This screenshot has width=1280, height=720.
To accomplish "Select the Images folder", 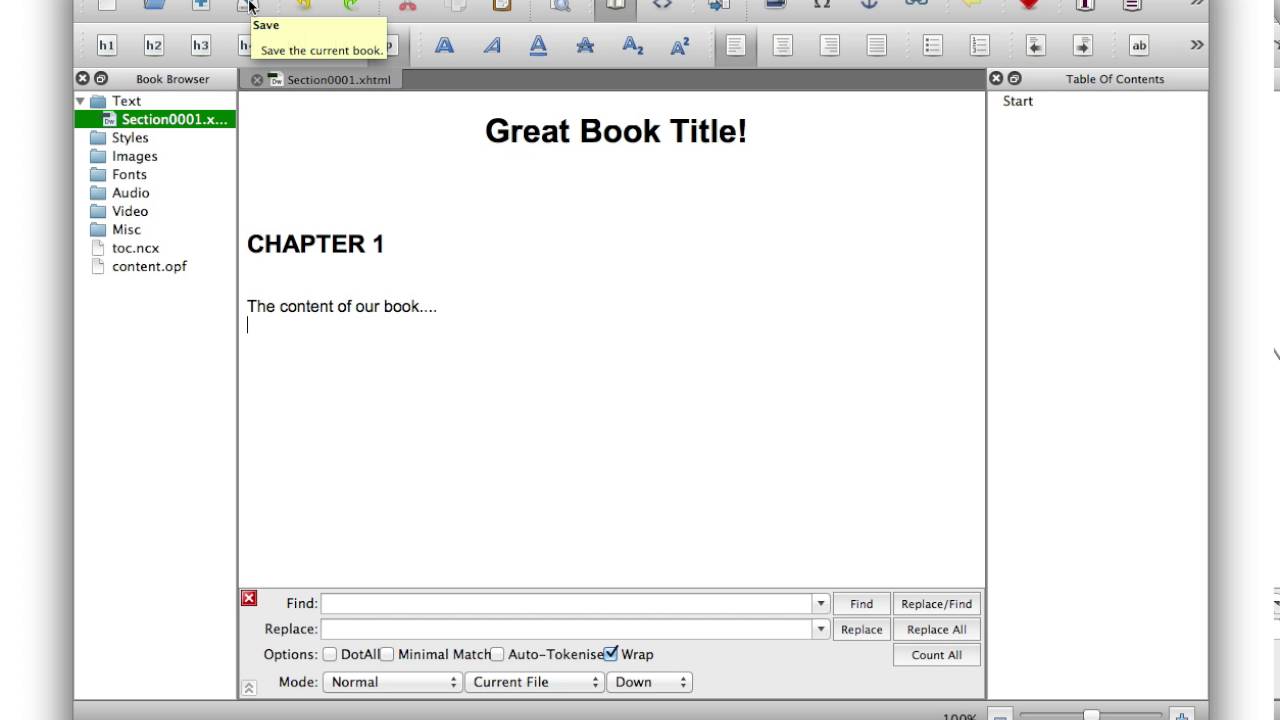I will click(x=134, y=156).
